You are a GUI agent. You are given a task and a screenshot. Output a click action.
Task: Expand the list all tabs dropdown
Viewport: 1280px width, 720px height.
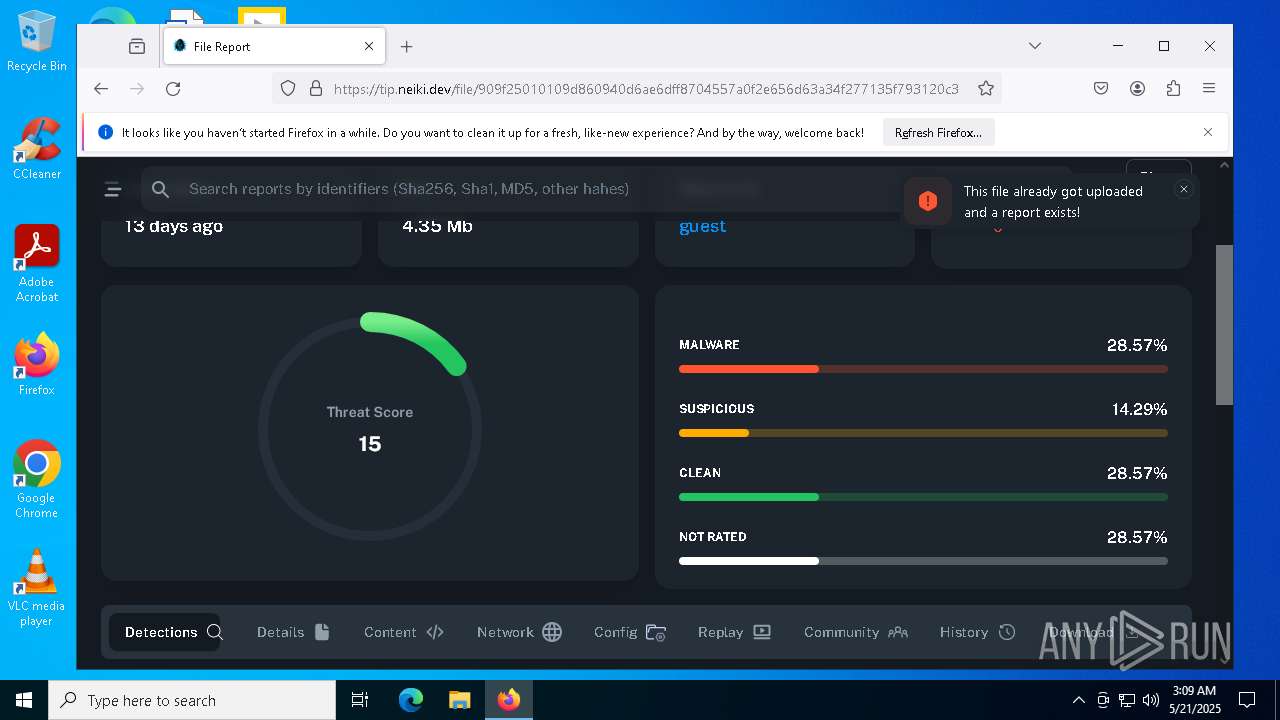coord(1035,46)
